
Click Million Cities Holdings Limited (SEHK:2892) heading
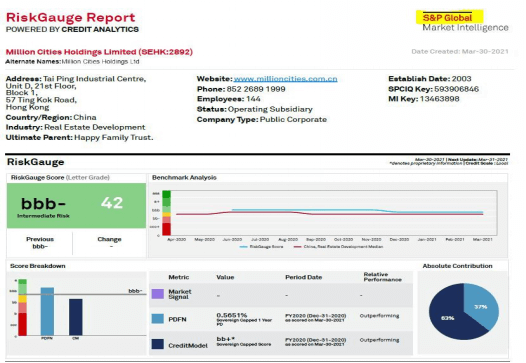(99, 52)
